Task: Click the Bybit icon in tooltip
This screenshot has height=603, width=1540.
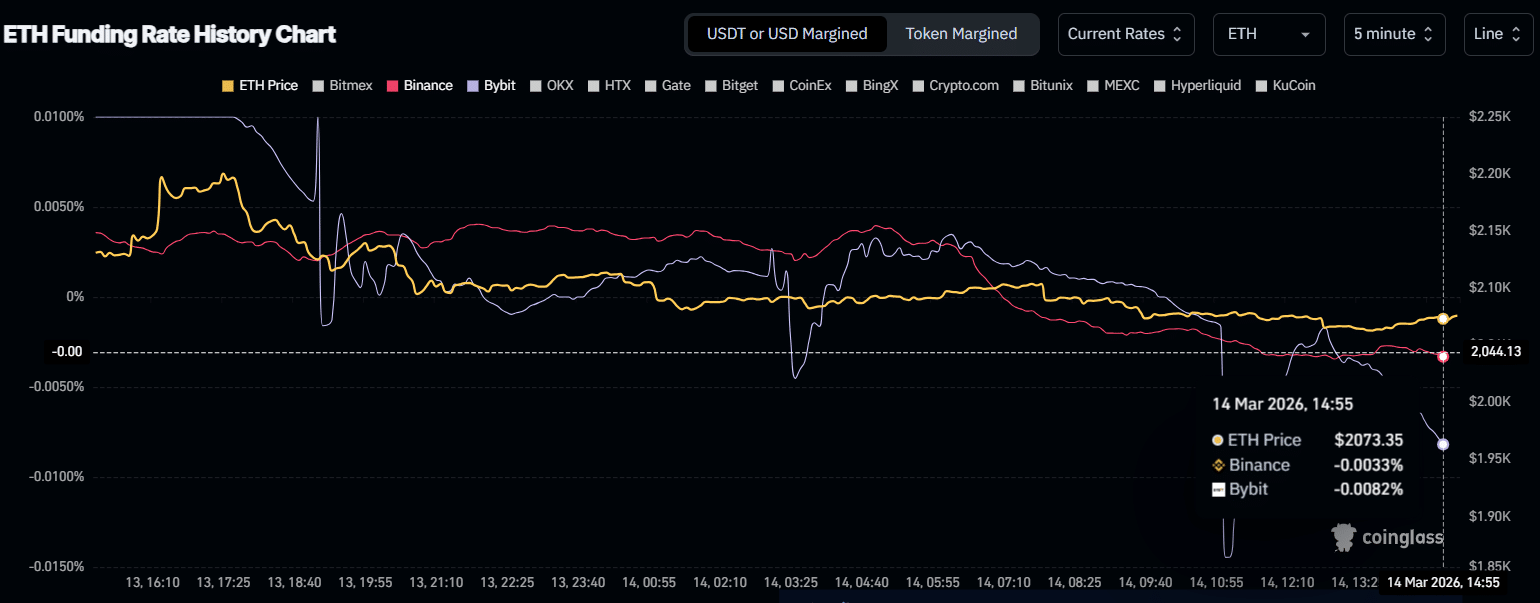Action: click(x=1217, y=490)
